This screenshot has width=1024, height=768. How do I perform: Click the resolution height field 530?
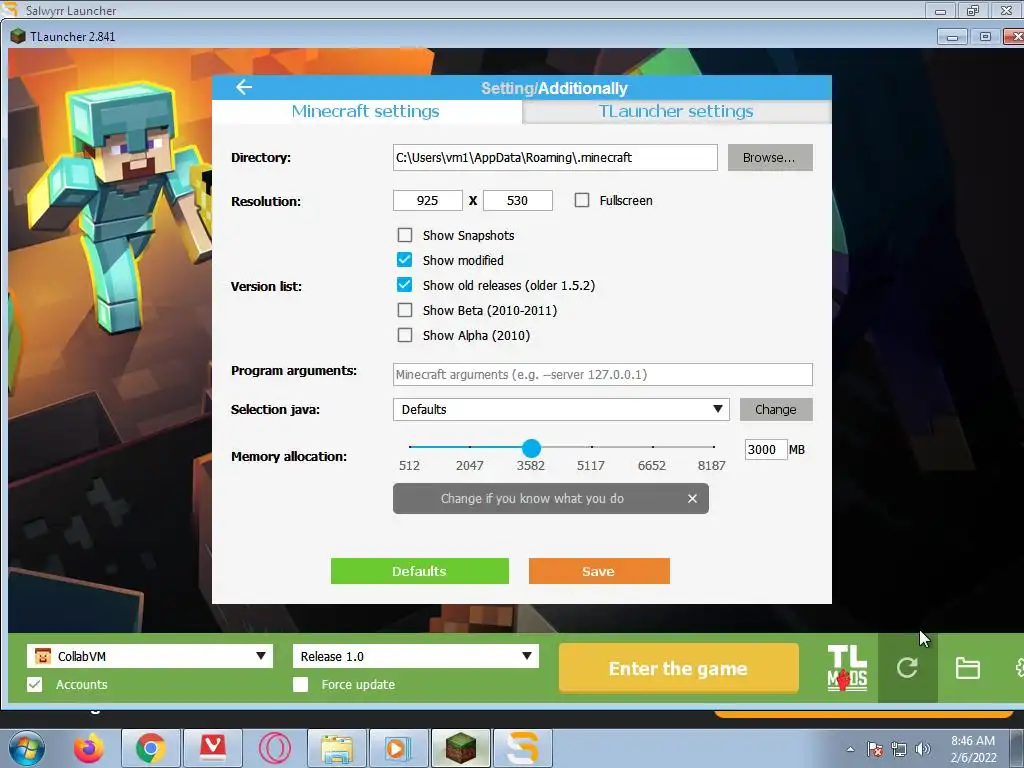pyautogui.click(x=518, y=200)
